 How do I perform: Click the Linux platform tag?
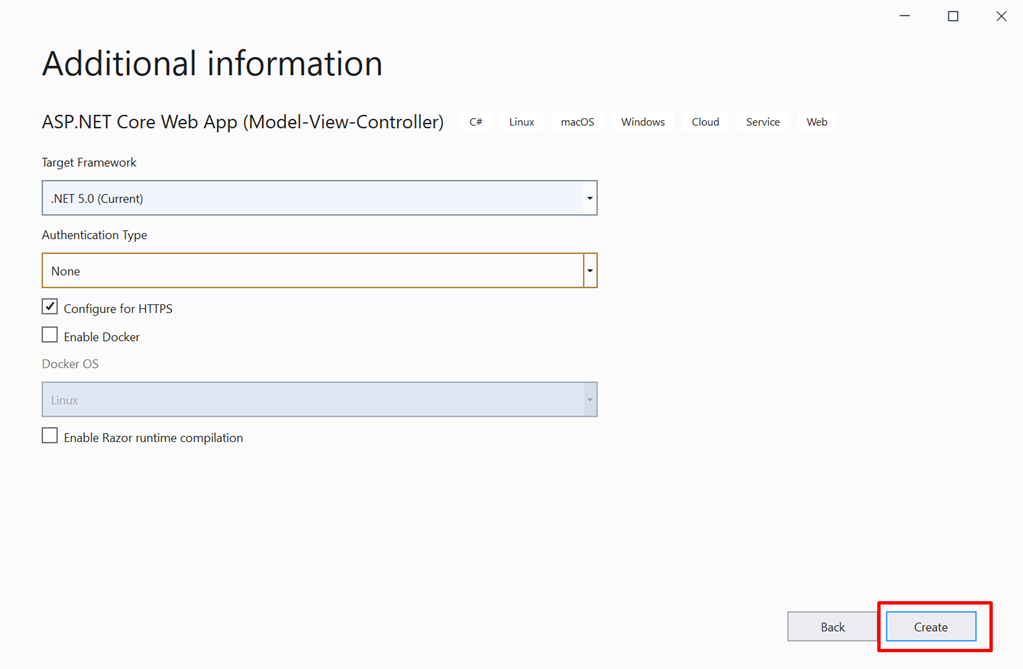click(521, 121)
